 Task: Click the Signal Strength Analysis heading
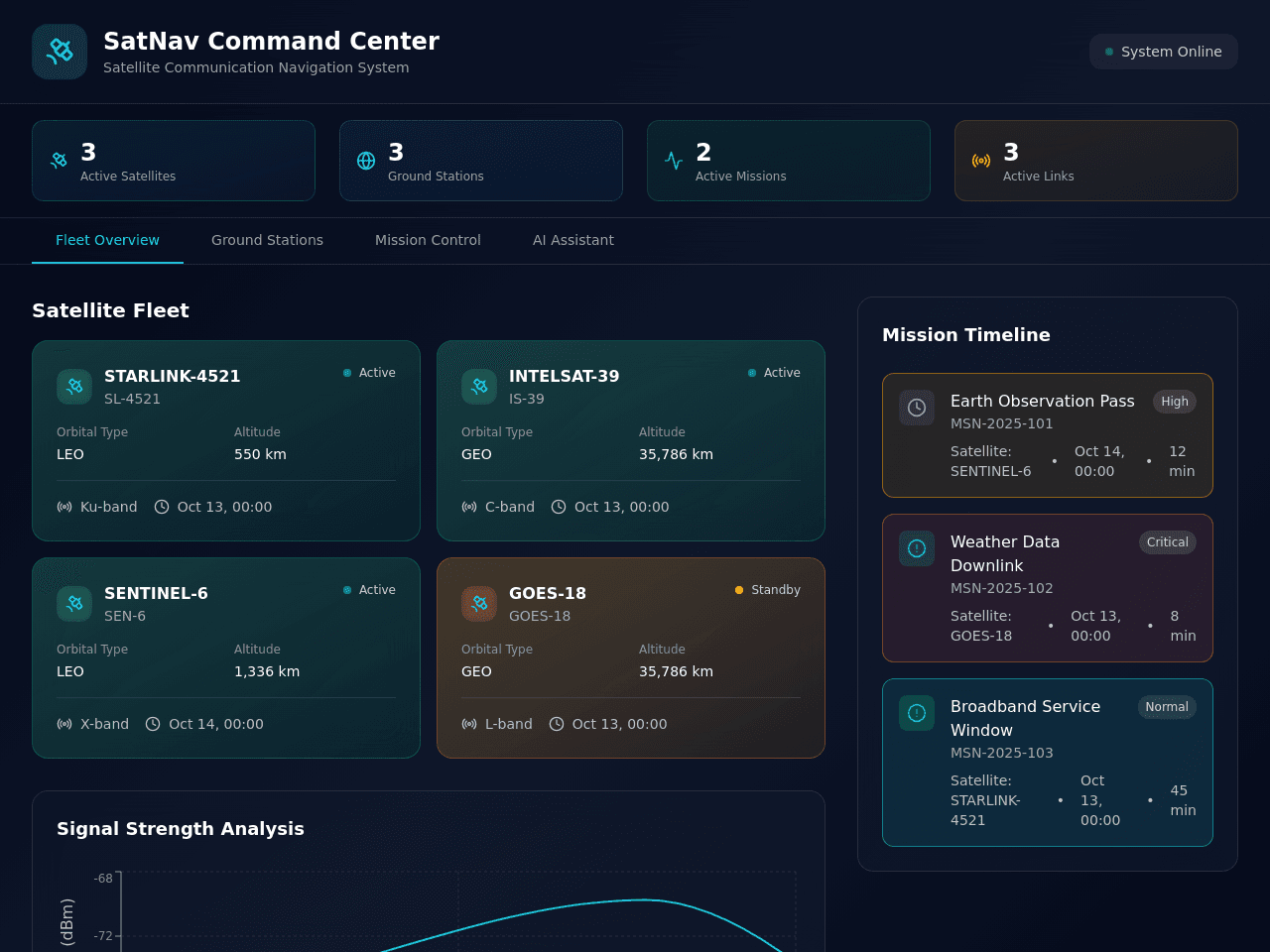pos(181,829)
